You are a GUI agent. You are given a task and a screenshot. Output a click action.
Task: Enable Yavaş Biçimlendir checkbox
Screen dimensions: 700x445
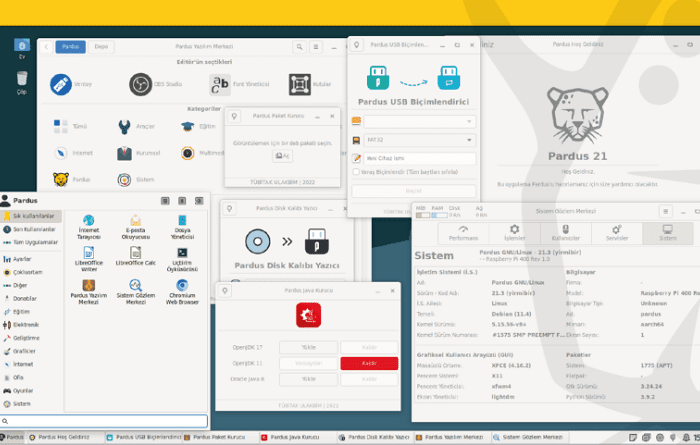pyautogui.click(x=356, y=172)
